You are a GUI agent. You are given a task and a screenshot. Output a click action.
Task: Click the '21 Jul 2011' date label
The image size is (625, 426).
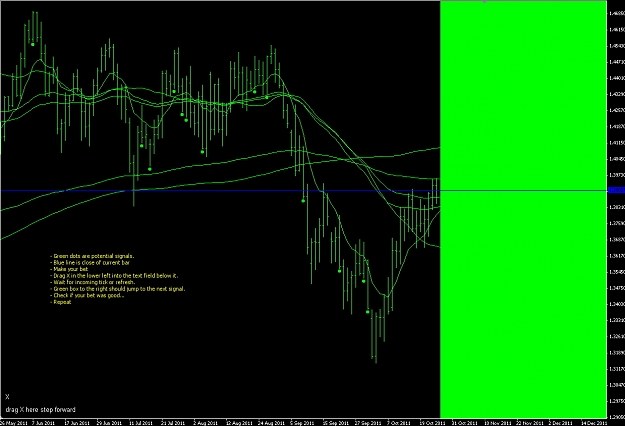coord(173,423)
